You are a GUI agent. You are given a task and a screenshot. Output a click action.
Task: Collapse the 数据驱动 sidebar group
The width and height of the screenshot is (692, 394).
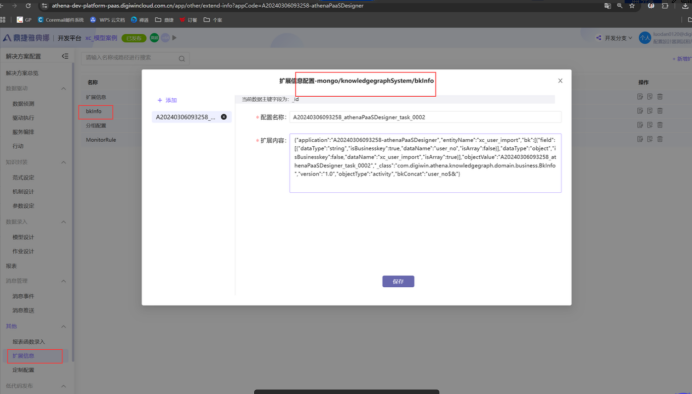point(64,89)
